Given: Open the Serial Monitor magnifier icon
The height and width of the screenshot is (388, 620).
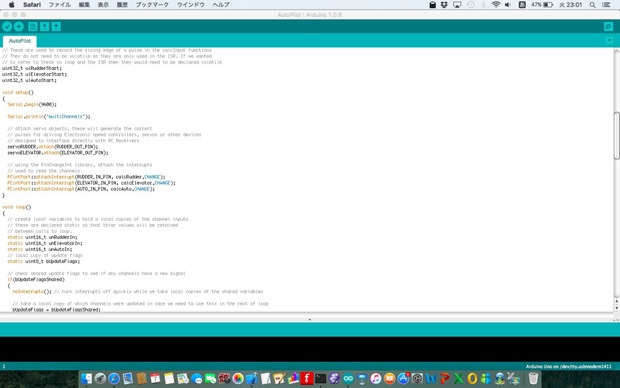Looking at the screenshot, I should 608,26.
